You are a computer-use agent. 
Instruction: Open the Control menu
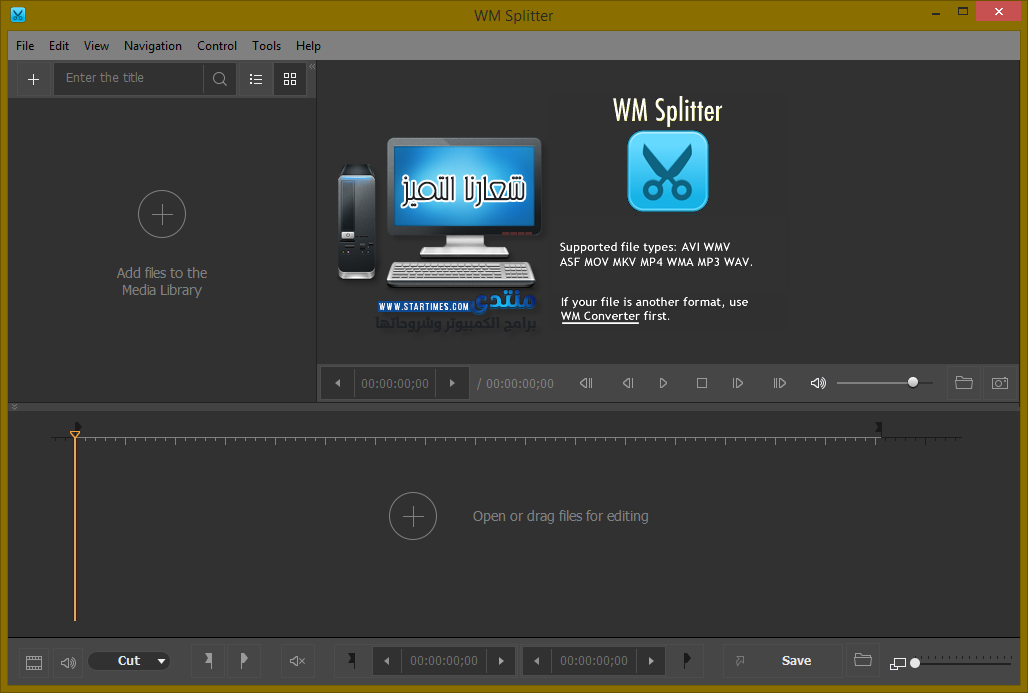(216, 46)
